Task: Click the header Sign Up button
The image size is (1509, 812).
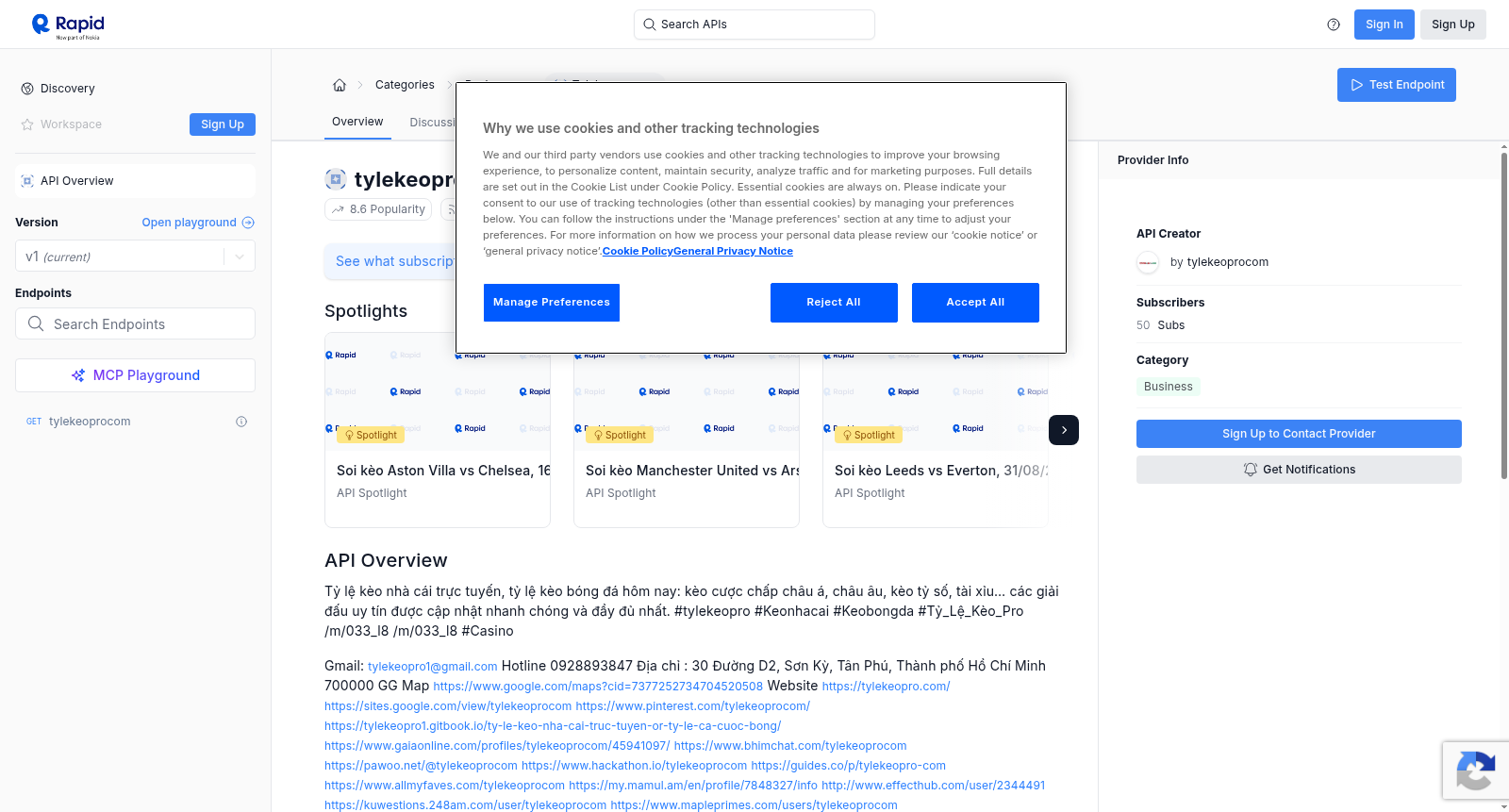Action: pyautogui.click(x=1453, y=25)
